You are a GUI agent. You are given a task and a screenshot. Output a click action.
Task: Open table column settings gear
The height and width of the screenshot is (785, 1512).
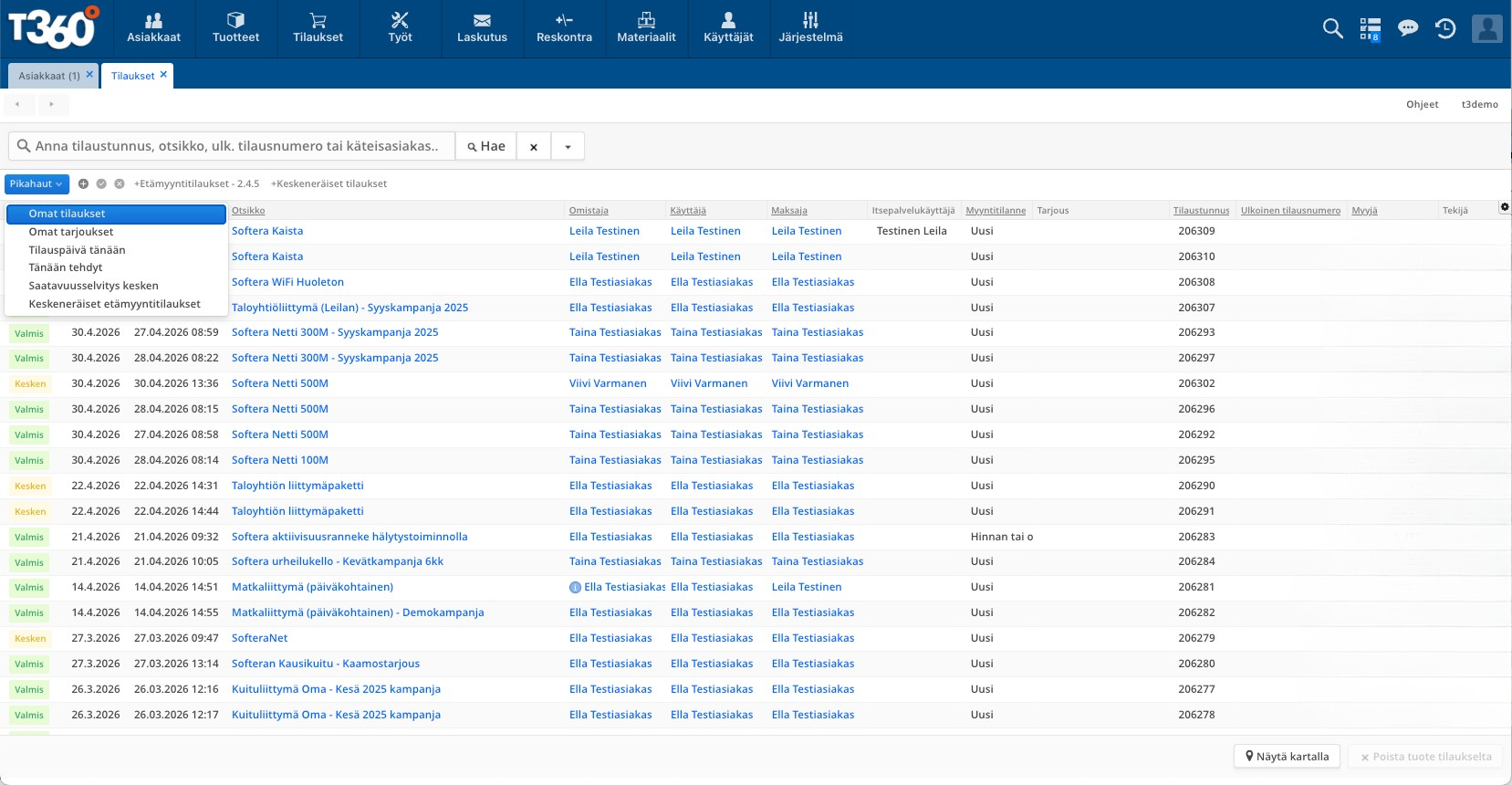point(1505,207)
